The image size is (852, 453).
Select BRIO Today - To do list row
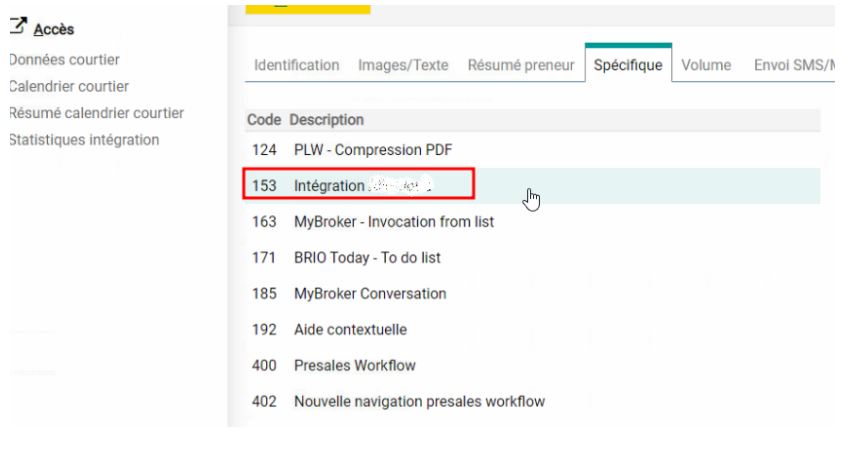(367, 258)
